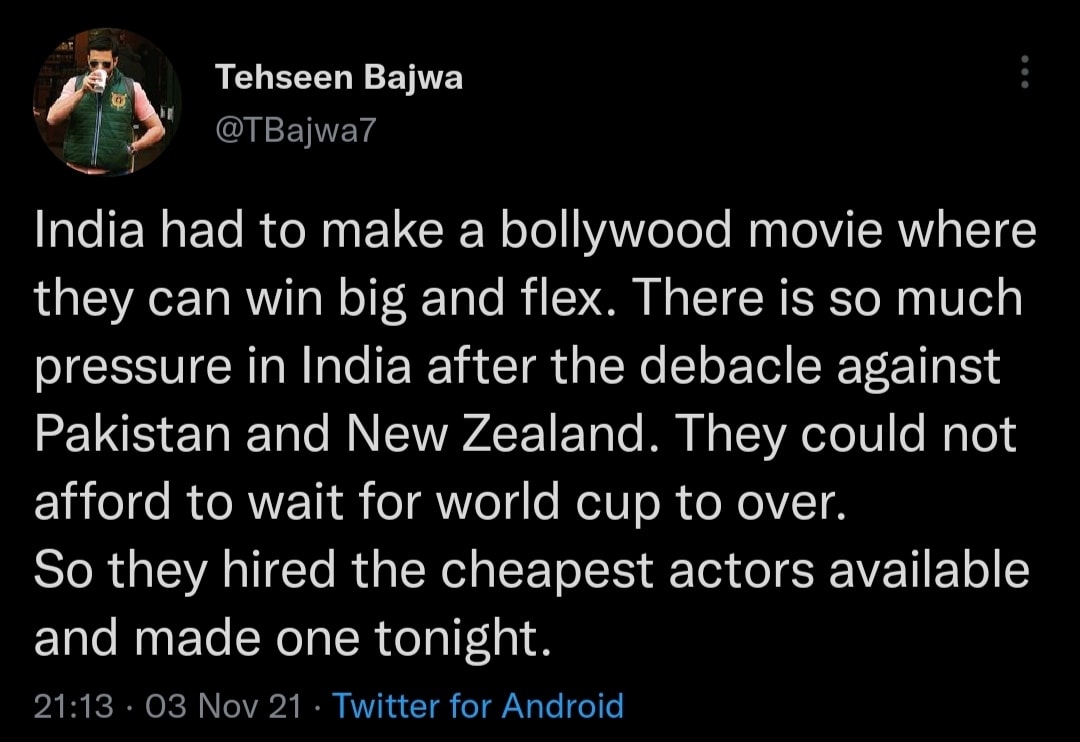
Task: Open the three-dot more options menu
Action: (x=1024, y=72)
